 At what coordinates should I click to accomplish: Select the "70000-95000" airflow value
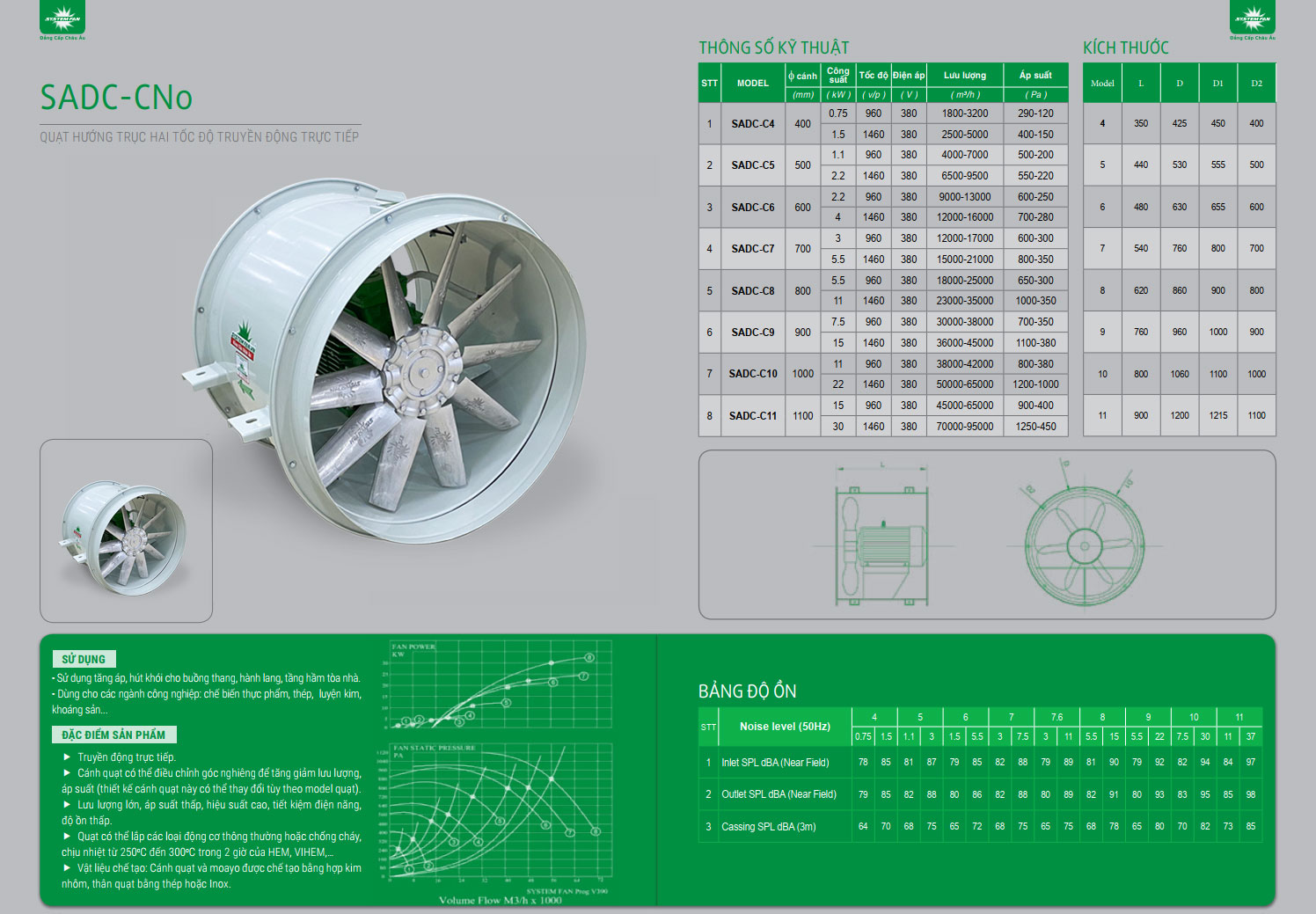point(965,427)
